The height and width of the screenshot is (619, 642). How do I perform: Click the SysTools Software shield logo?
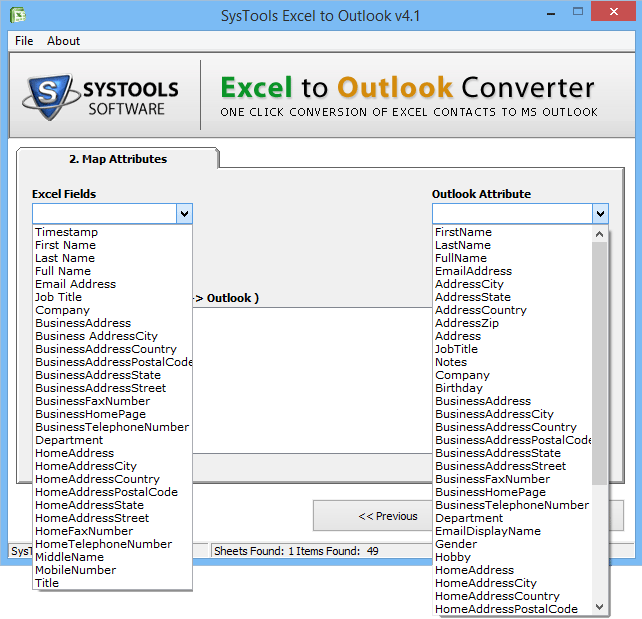(50, 97)
